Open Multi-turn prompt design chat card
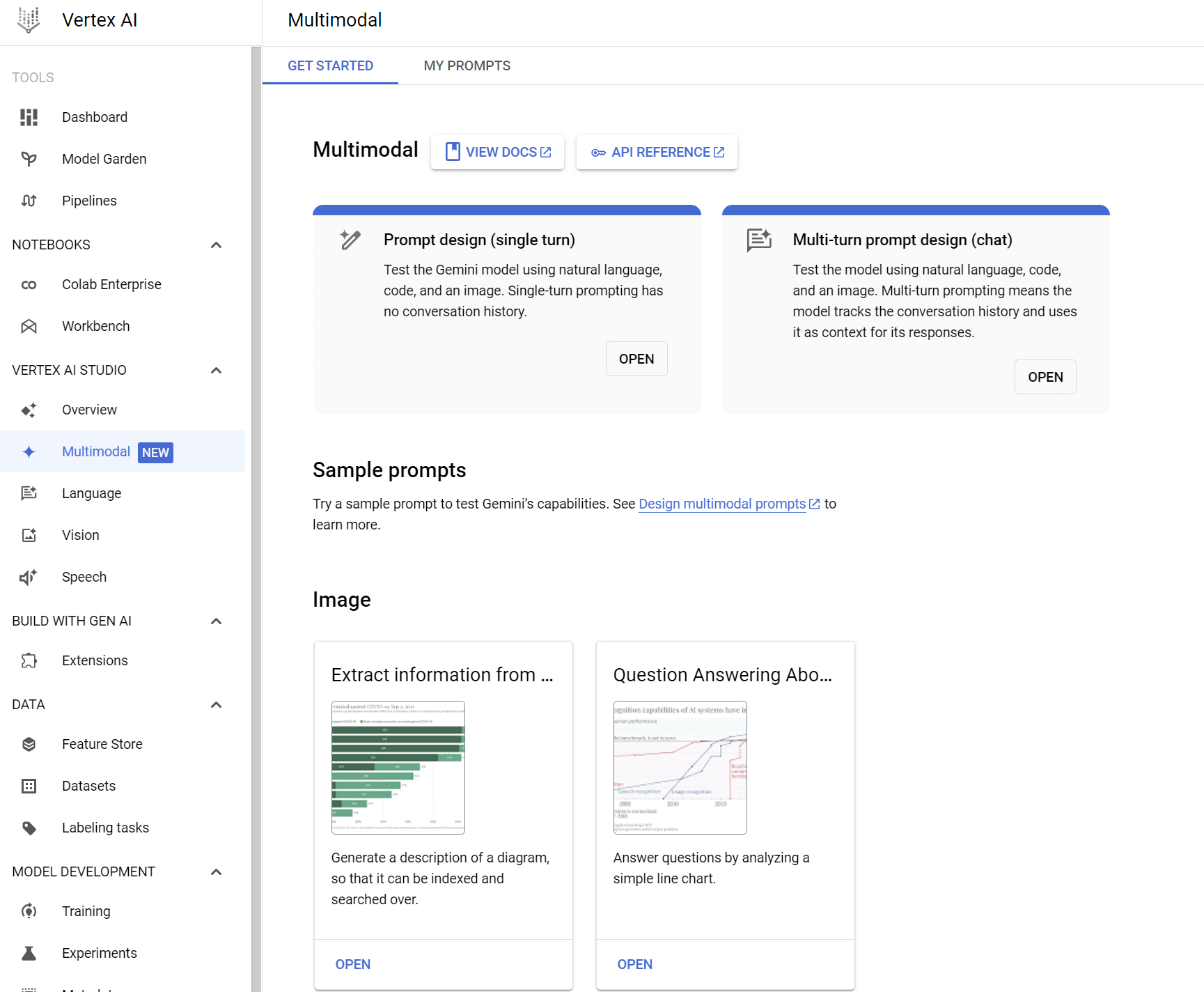Viewport: 1204px width, 992px height. [x=1045, y=377]
